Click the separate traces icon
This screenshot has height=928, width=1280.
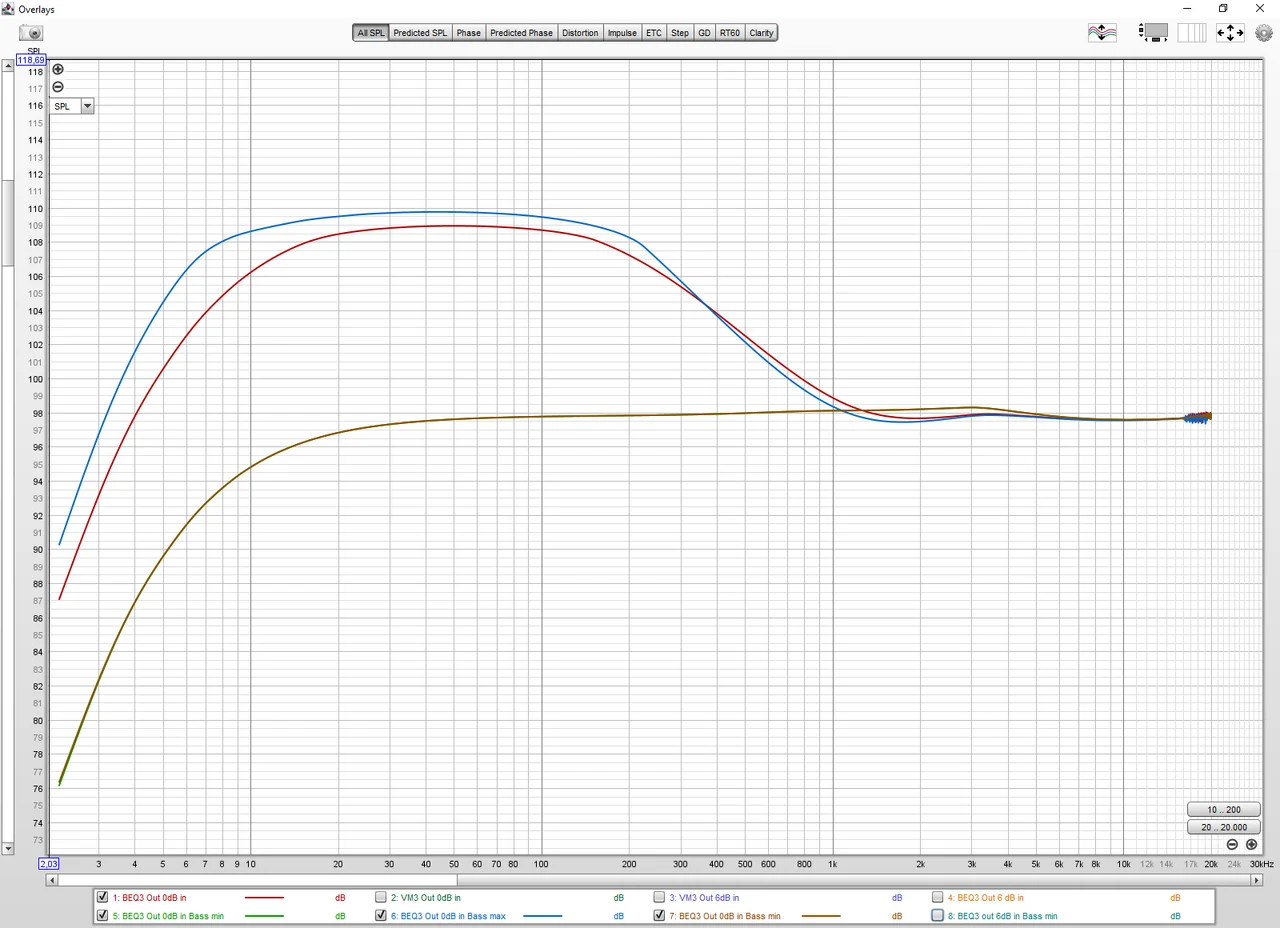click(1101, 33)
